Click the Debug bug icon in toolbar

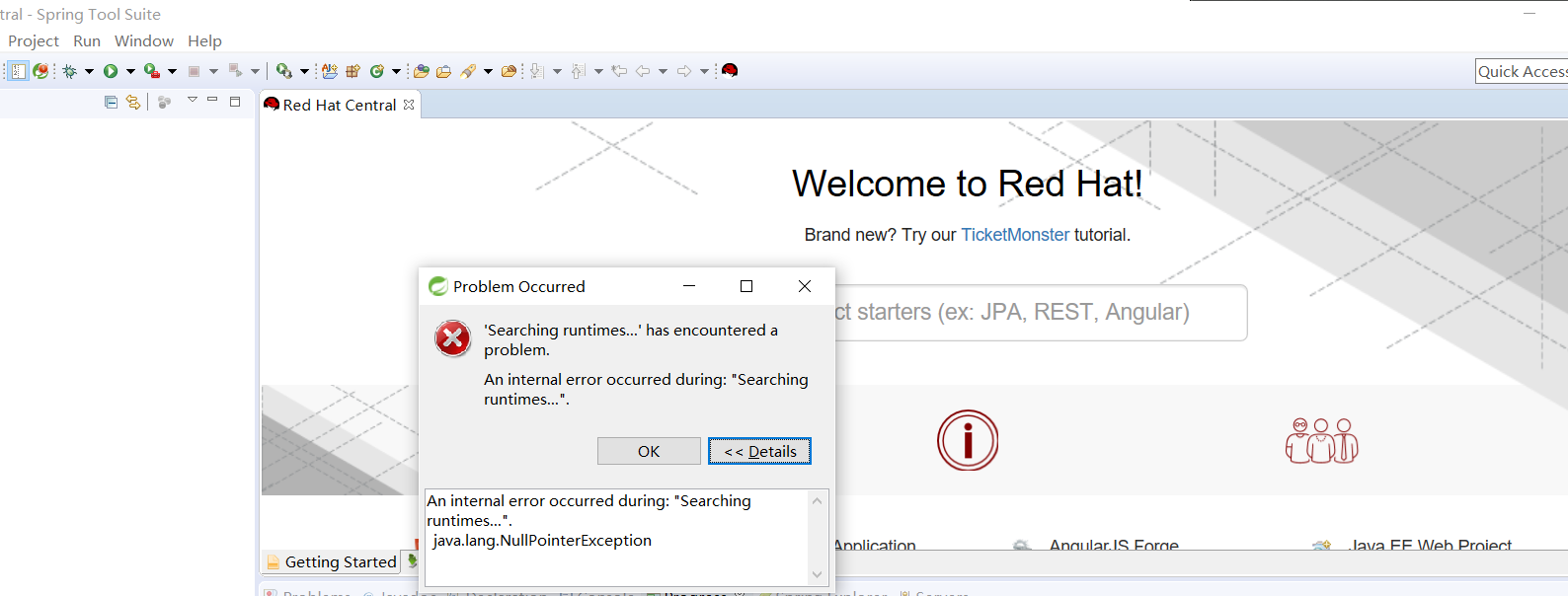[69, 71]
